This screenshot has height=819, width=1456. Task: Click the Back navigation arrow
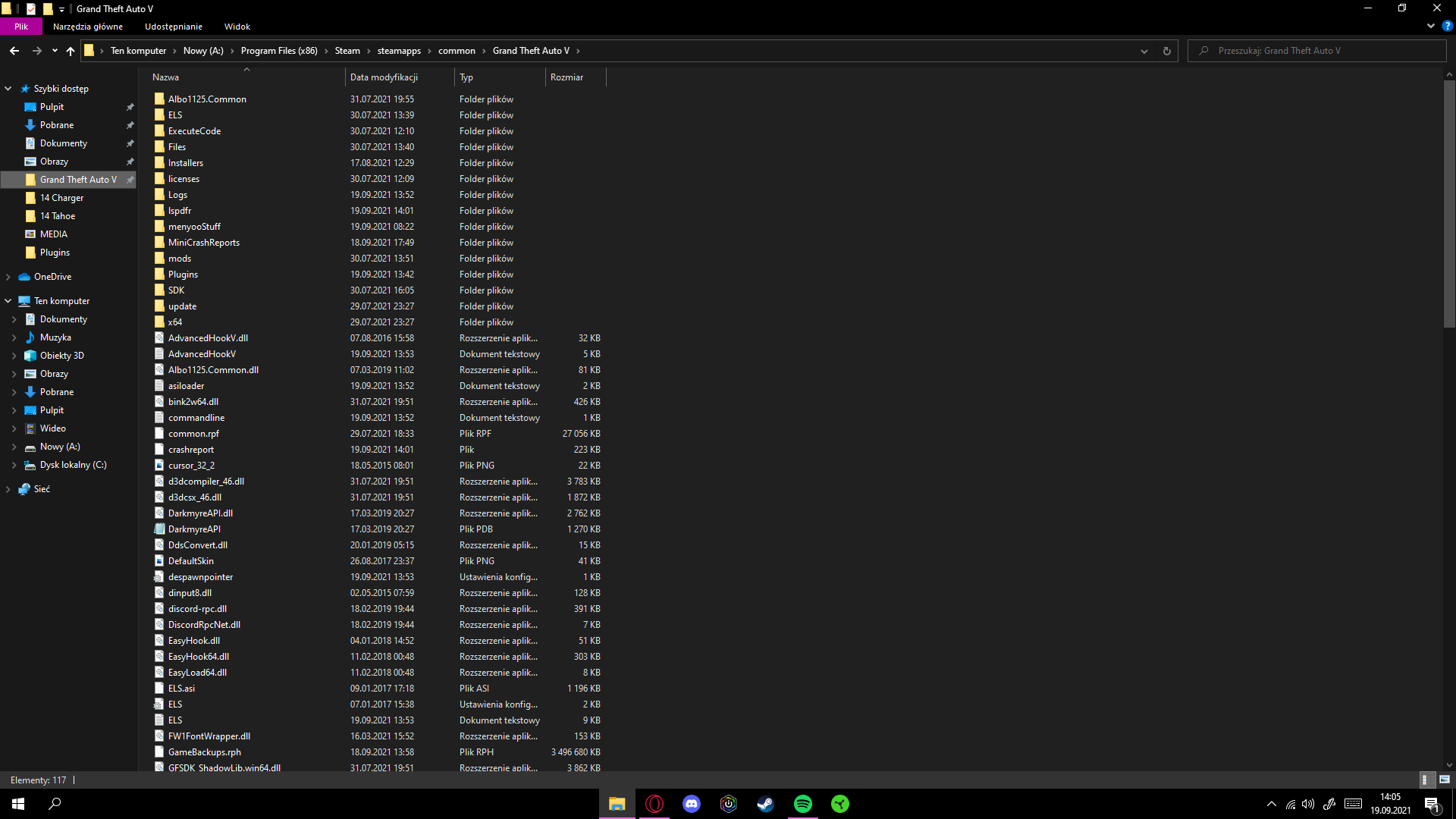click(x=14, y=51)
